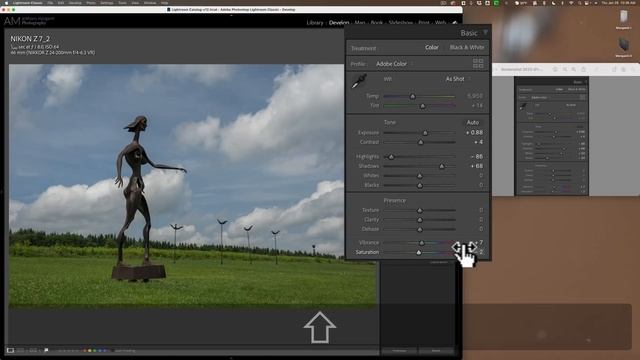This screenshot has width=640, height=360.
Task: Click the Exposure slider handle
Action: 425,133
